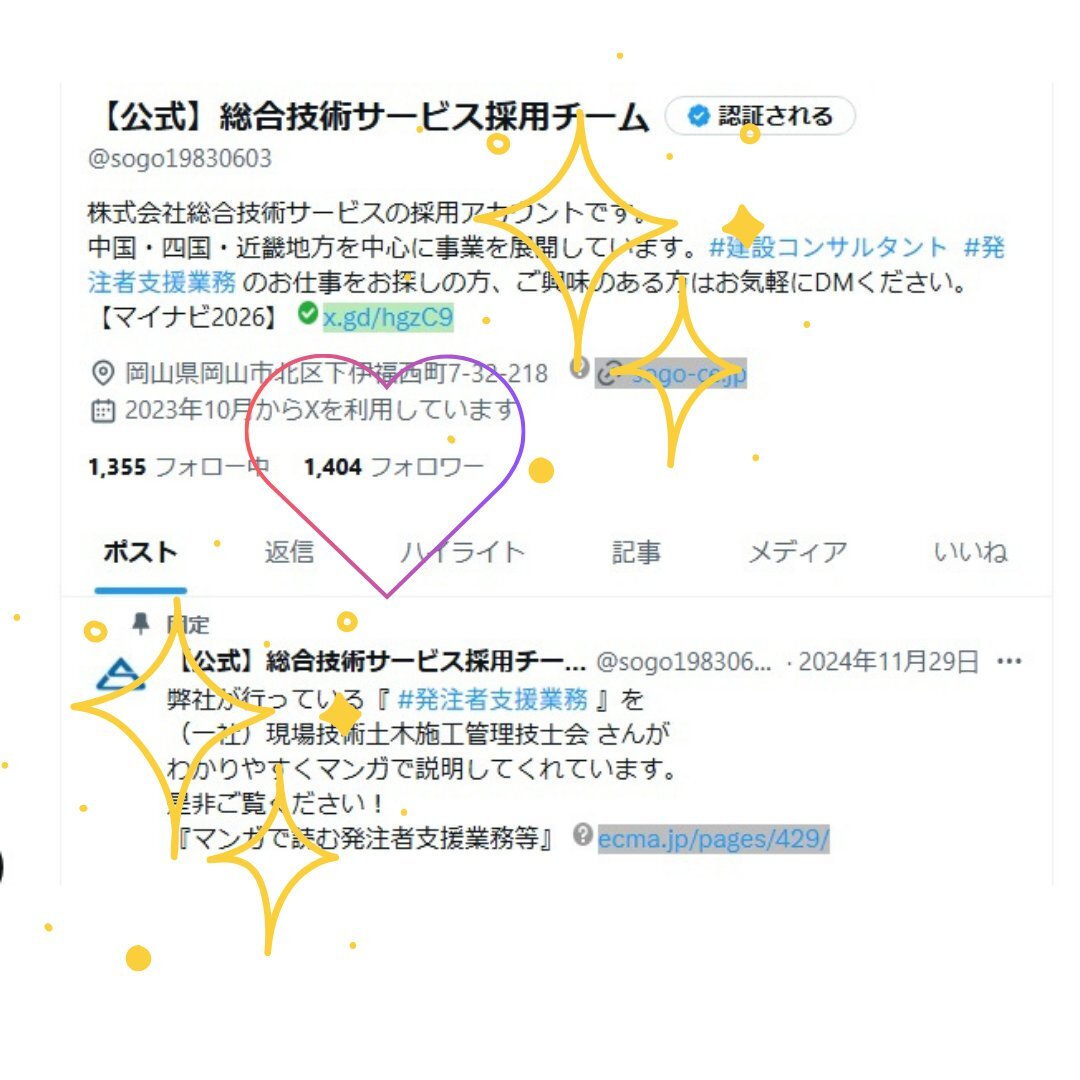View the 1,404 フォロワー list
This screenshot has width=1080, height=1080.
394,467
